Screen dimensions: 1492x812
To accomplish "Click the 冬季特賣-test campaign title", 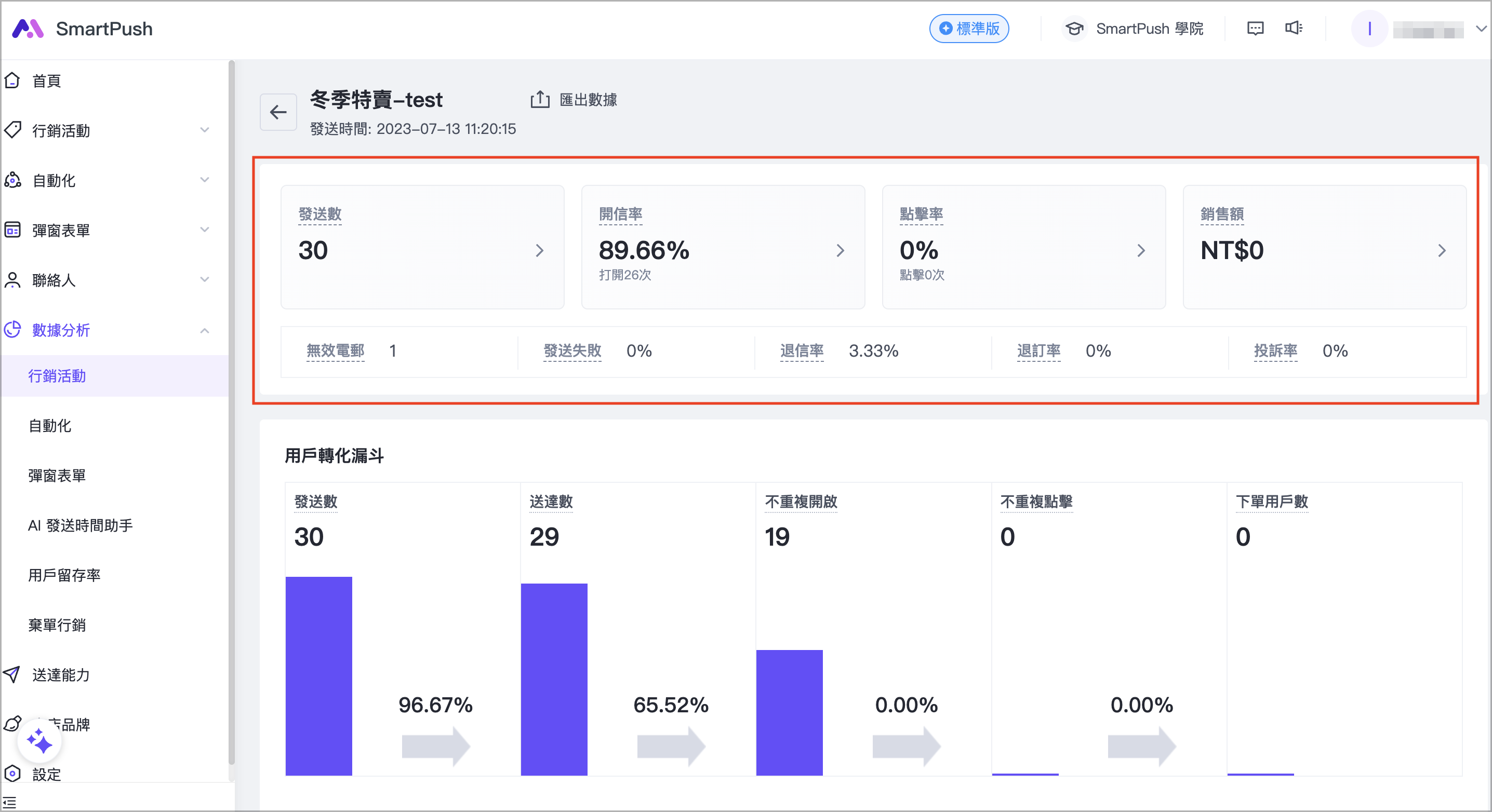I will point(377,100).
